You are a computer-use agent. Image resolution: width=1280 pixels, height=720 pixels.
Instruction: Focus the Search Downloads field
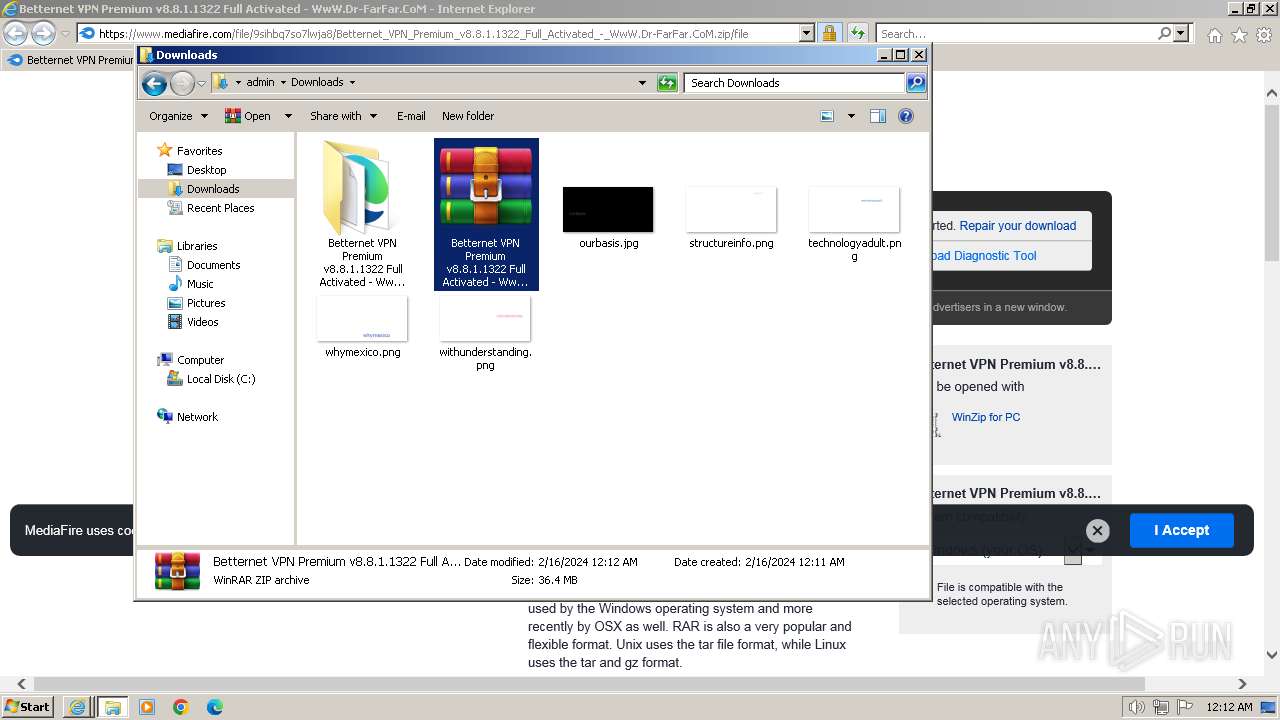[x=795, y=83]
